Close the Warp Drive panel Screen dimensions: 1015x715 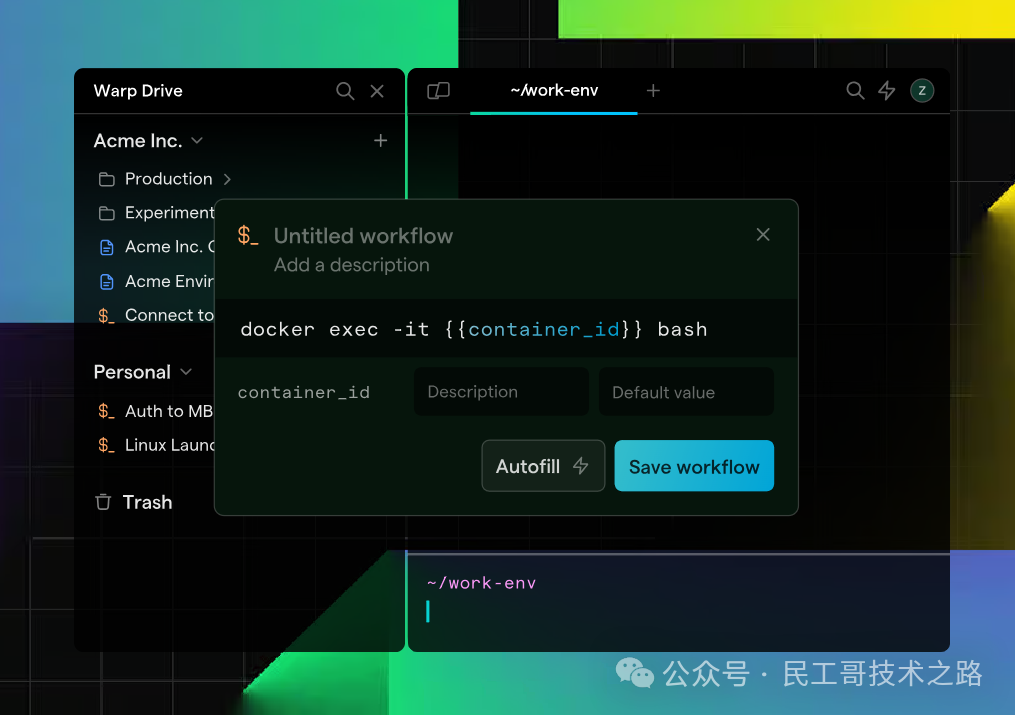tap(377, 91)
